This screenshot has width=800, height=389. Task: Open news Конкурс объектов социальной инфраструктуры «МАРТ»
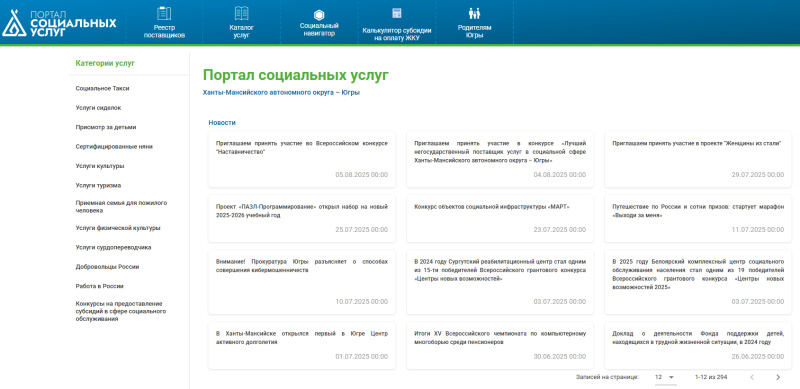click(x=491, y=207)
